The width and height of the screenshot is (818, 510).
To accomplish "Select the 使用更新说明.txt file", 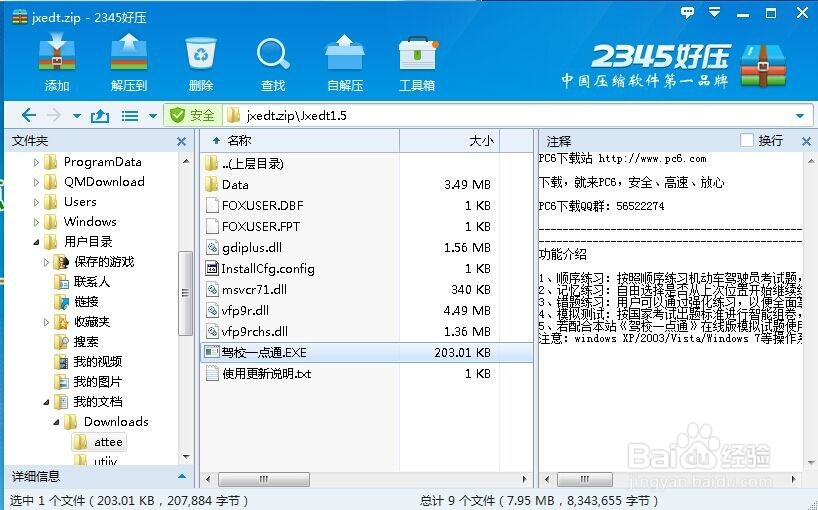I will (x=367, y=373).
